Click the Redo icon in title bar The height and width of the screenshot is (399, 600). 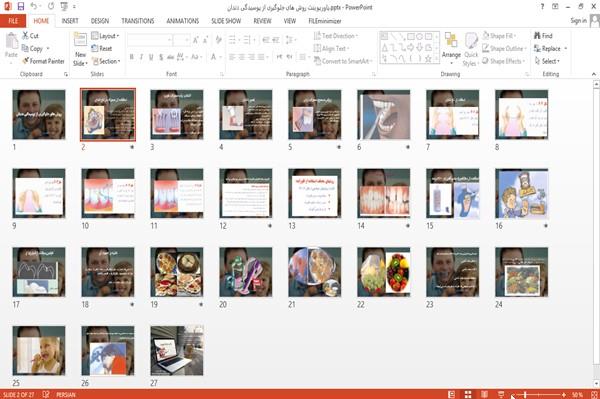51,7
